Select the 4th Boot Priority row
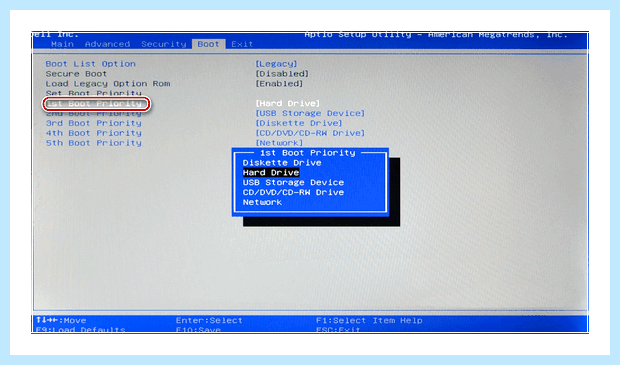This screenshot has width=620, height=365. tap(93, 133)
